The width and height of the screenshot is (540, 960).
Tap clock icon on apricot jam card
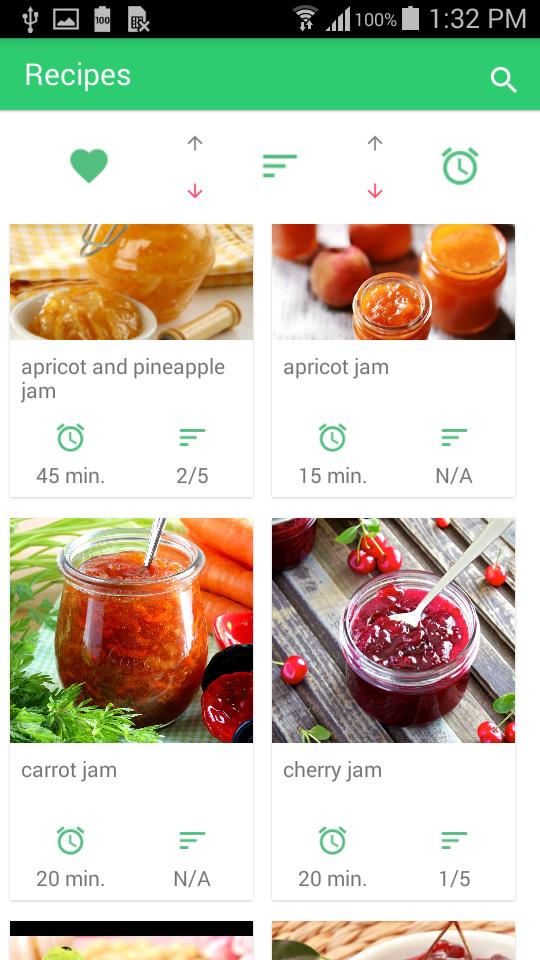[332, 437]
